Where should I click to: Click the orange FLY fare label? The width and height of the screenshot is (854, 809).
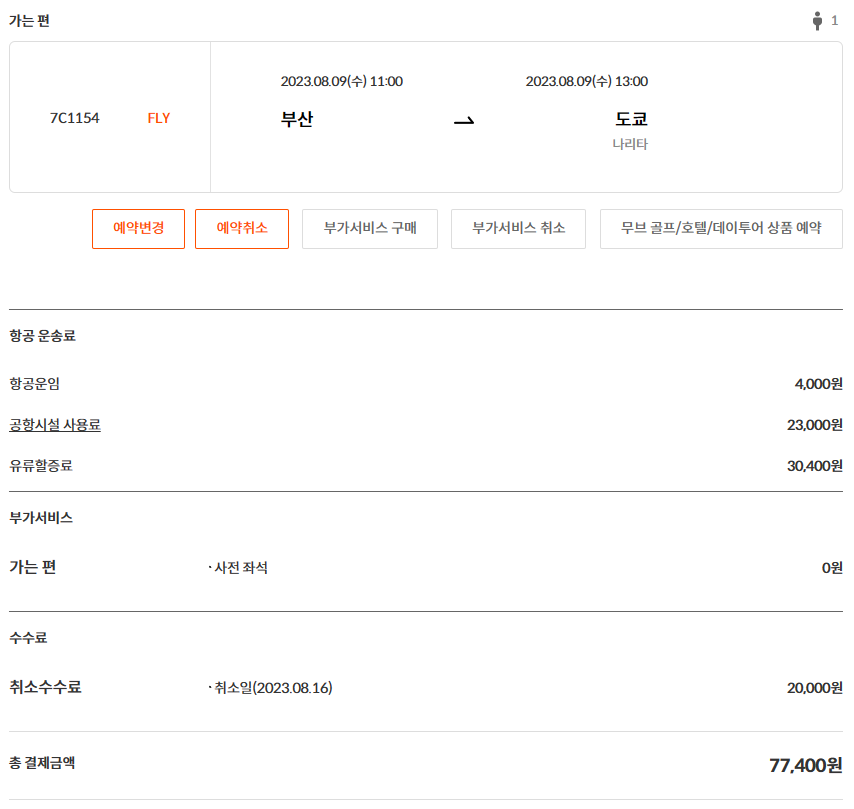[159, 118]
